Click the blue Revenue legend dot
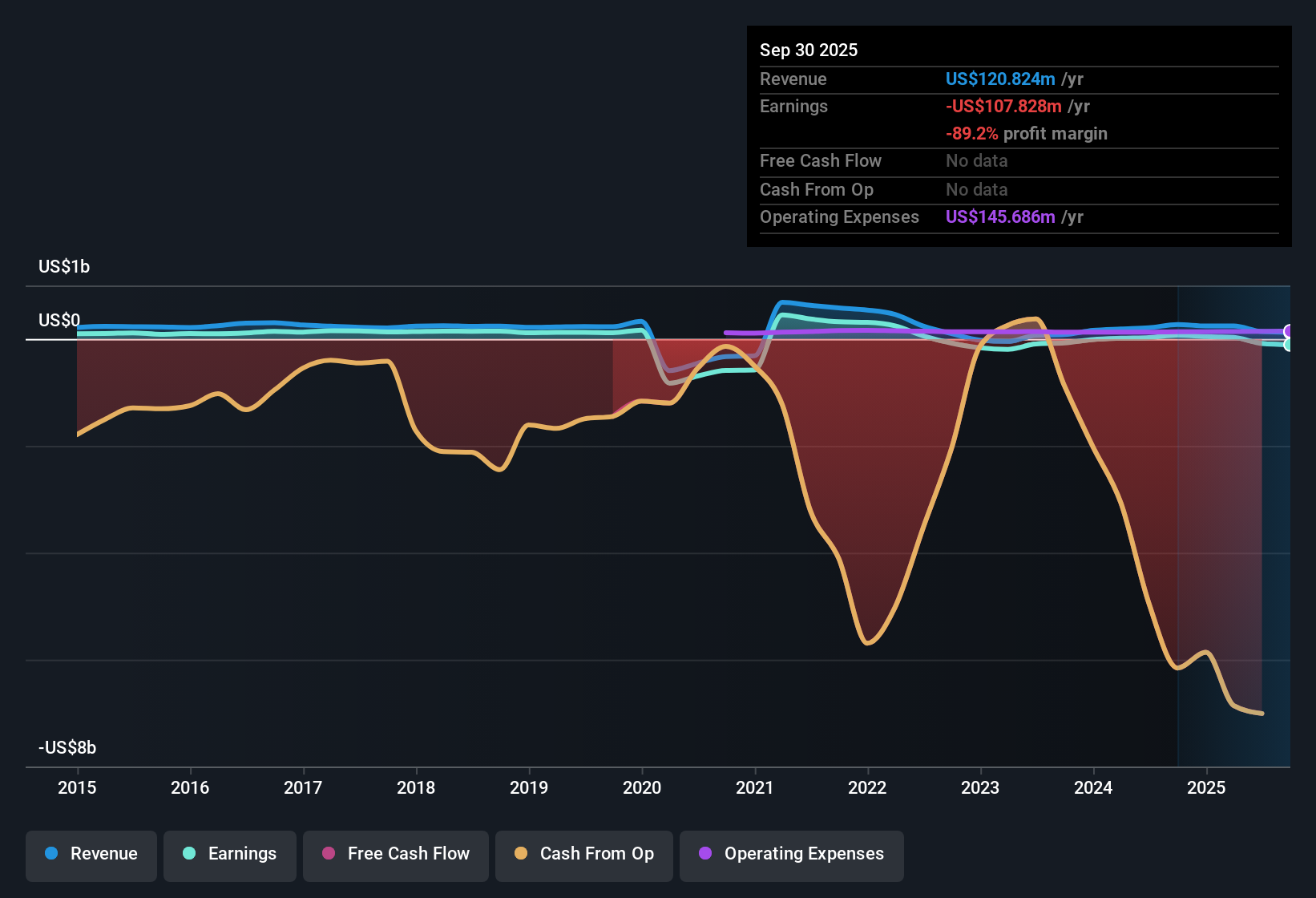This screenshot has height=898, width=1316. [x=51, y=854]
